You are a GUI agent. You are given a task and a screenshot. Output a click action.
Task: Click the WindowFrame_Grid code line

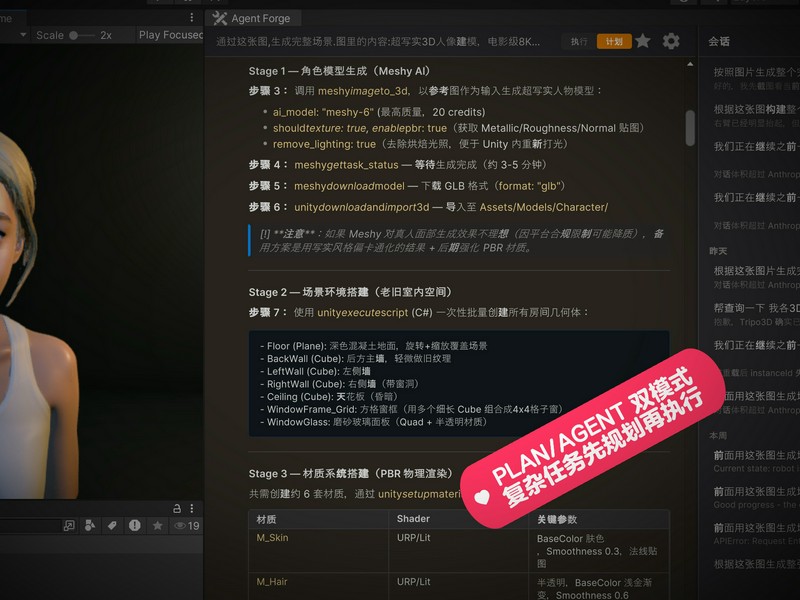[x=411, y=409]
